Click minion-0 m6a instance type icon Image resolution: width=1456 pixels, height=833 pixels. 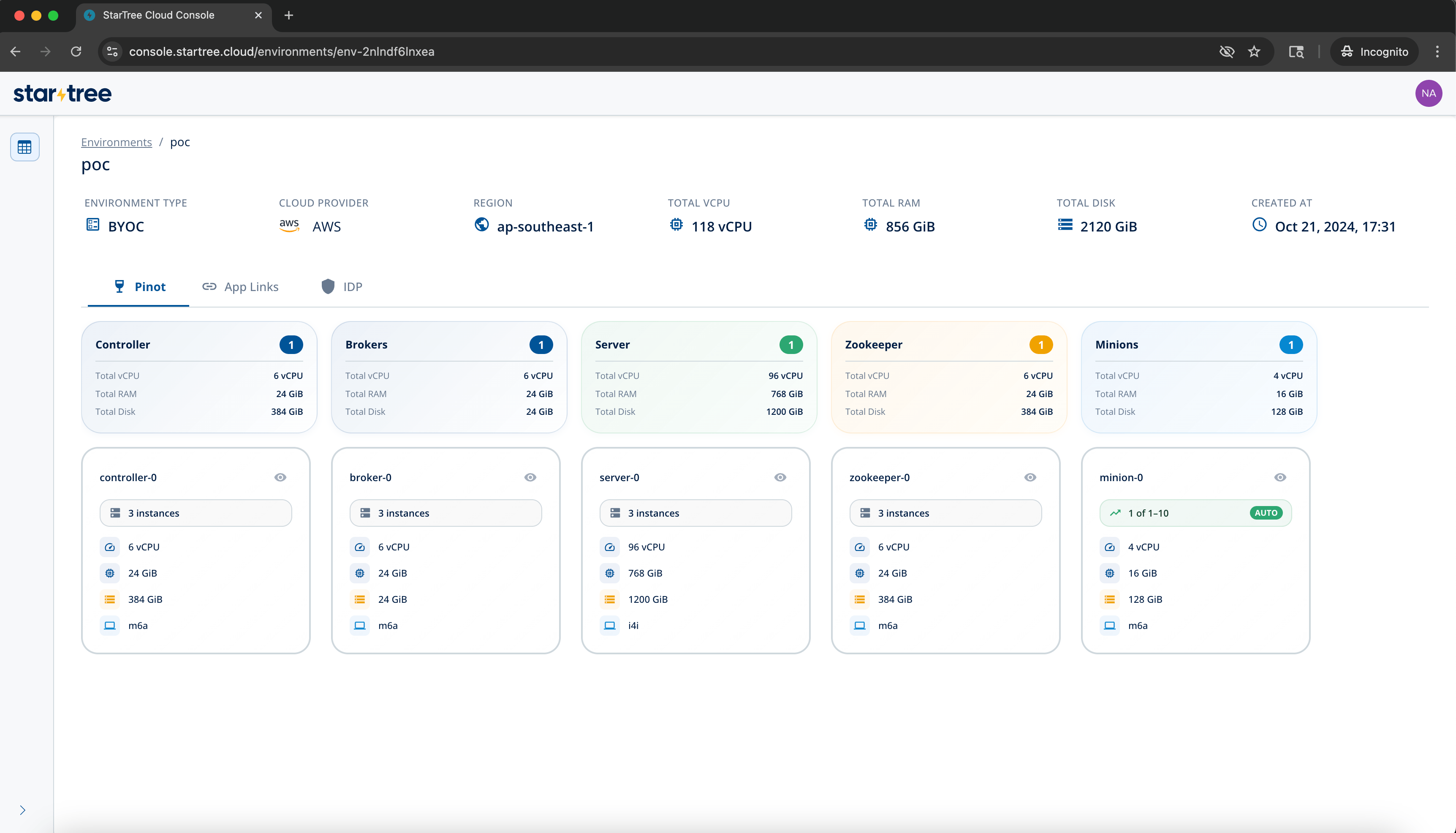click(x=1109, y=626)
